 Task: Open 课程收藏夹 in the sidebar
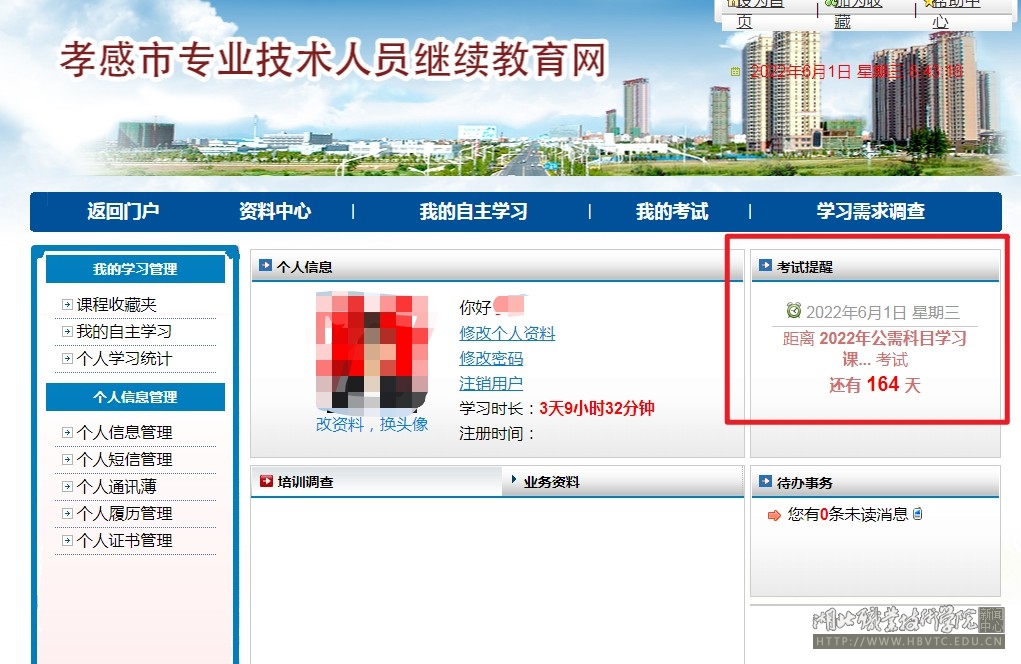point(116,305)
